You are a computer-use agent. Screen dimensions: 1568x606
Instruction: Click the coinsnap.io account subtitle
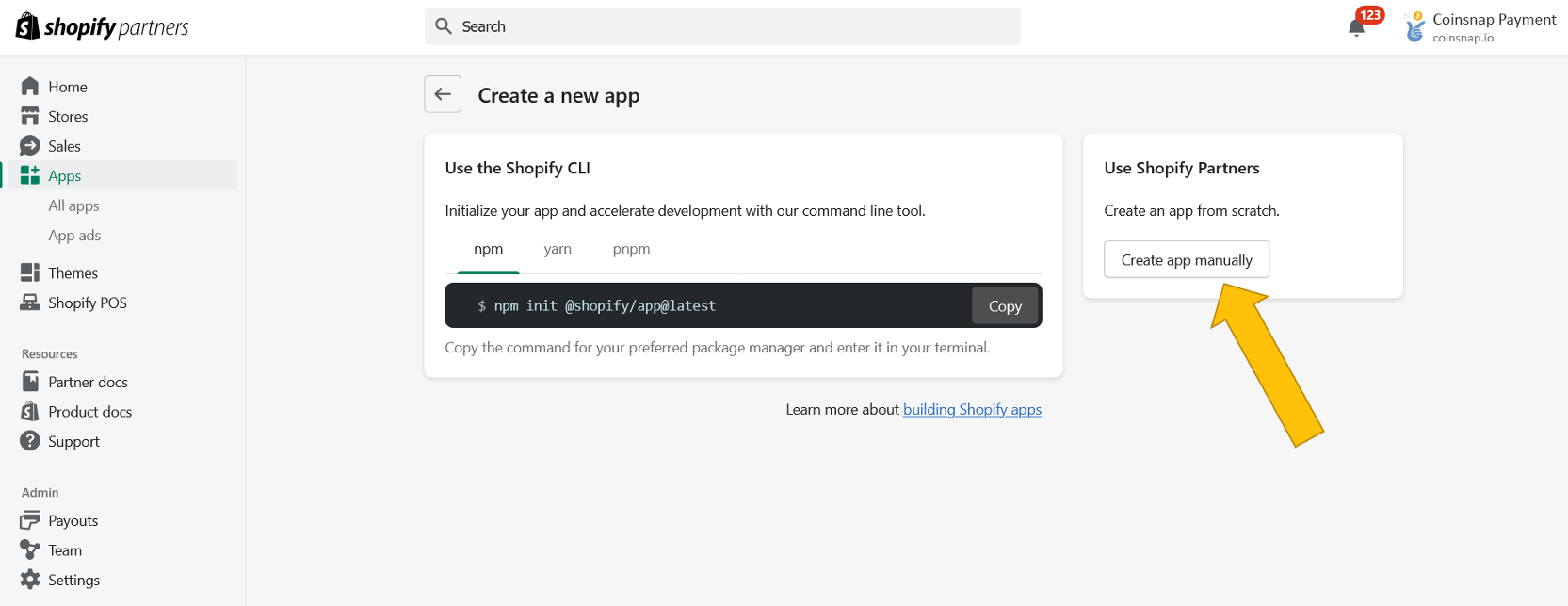1463,38
